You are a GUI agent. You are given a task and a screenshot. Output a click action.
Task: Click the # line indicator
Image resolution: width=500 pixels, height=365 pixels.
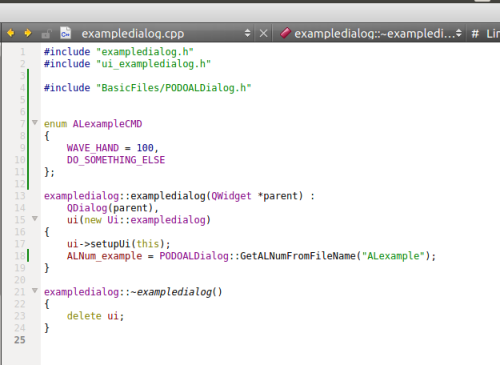pos(475,34)
